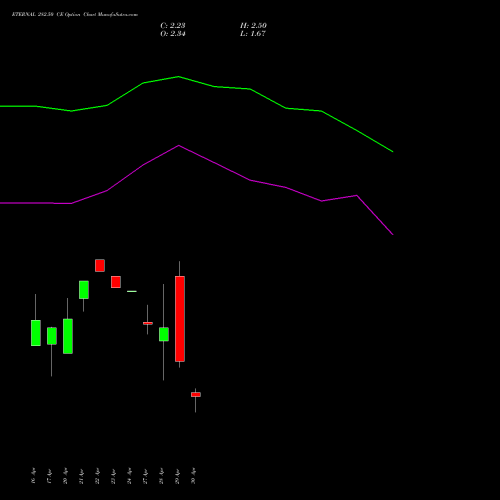This screenshot has width=500, height=500.
Task: Select the green candle for 16 Apr
Action: pos(36,333)
